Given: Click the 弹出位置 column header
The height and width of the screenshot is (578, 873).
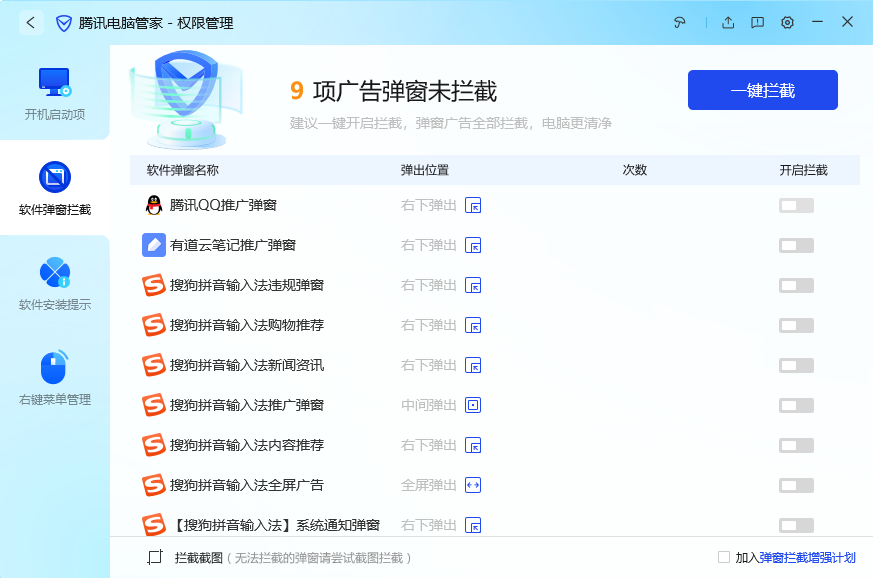Looking at the screenshot, I should tap(425, 170).
